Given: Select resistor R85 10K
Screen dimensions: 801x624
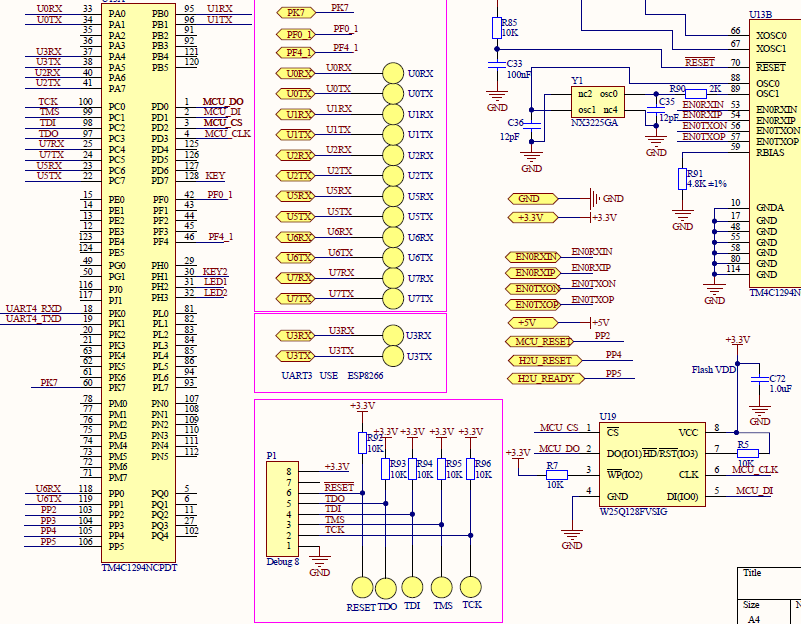Looking at the screenshot, I should [x=497, y=28].
